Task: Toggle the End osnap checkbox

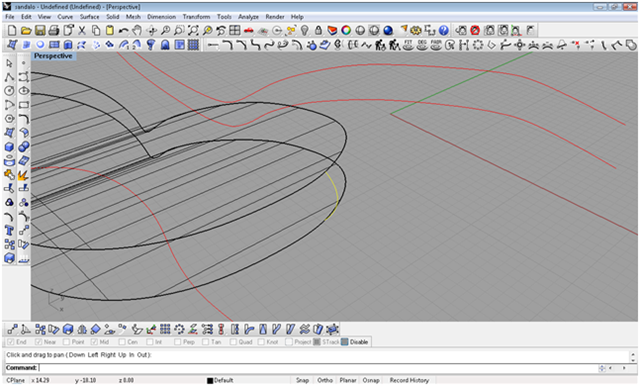Action: coord(11,342)
